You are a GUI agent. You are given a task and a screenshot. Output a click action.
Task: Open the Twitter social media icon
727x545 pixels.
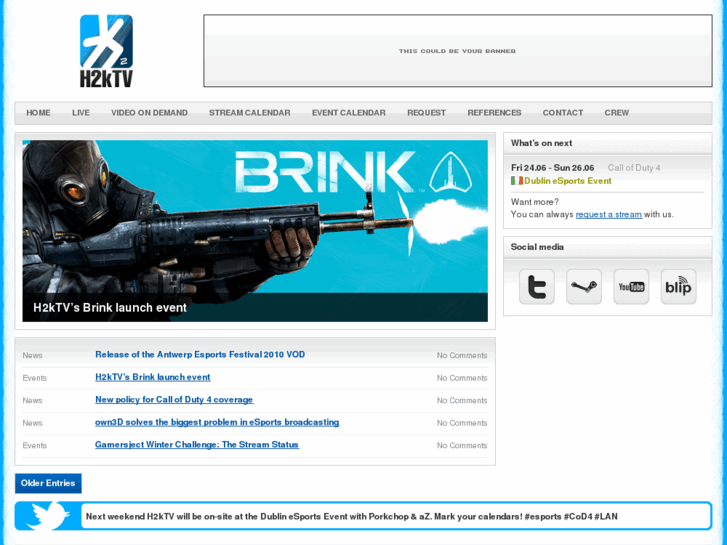coord(536,287)
